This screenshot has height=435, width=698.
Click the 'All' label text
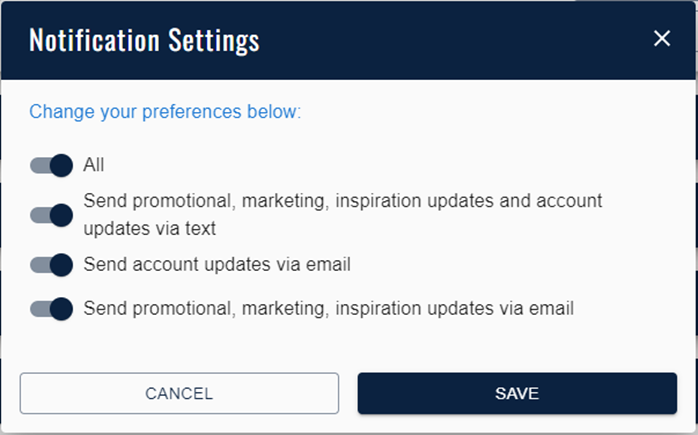pos(94,165)
